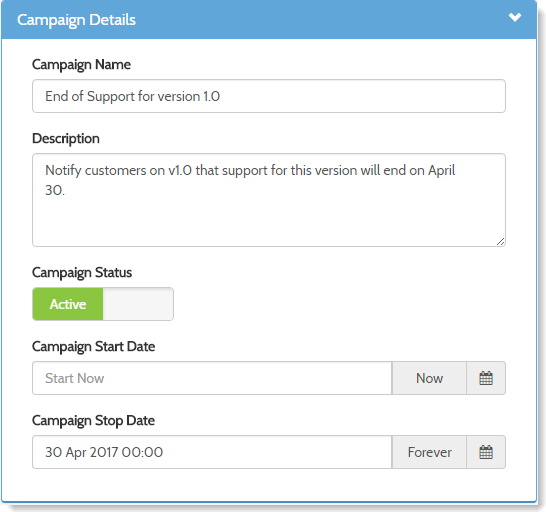Click the 30 Apr 2017 stop date field

coord(212,452)
